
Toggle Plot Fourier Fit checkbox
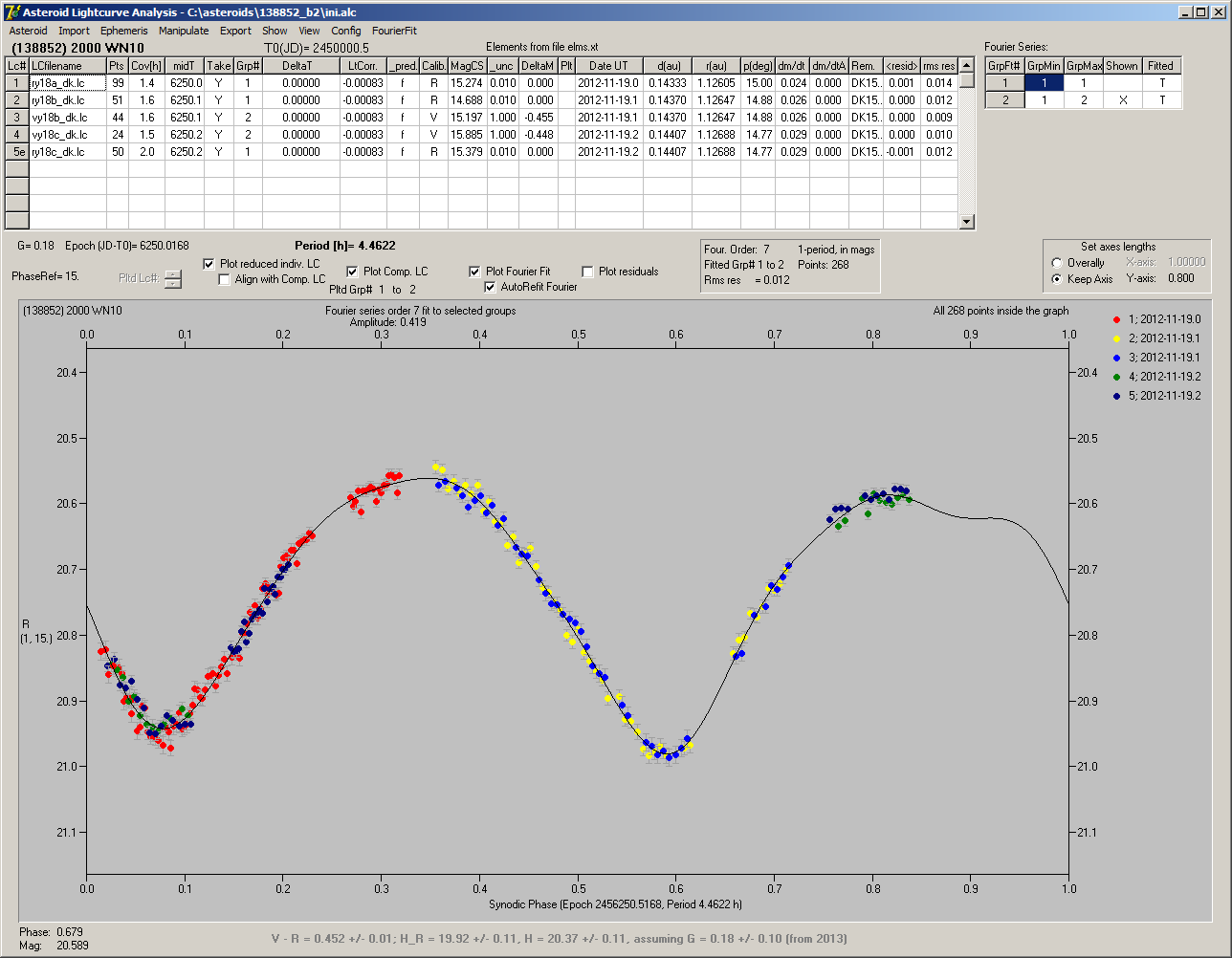tap(474, 272)
